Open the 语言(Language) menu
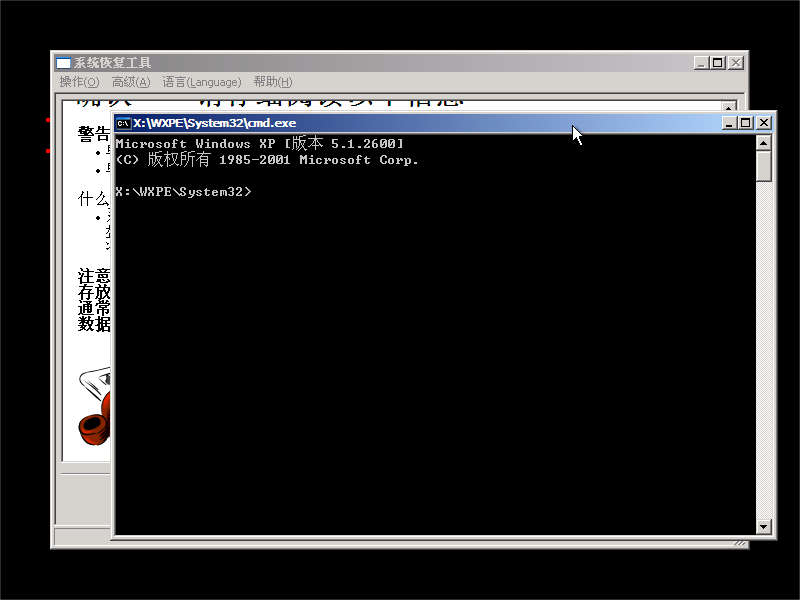Screen dimensions: 800x600 click(202, 82)
